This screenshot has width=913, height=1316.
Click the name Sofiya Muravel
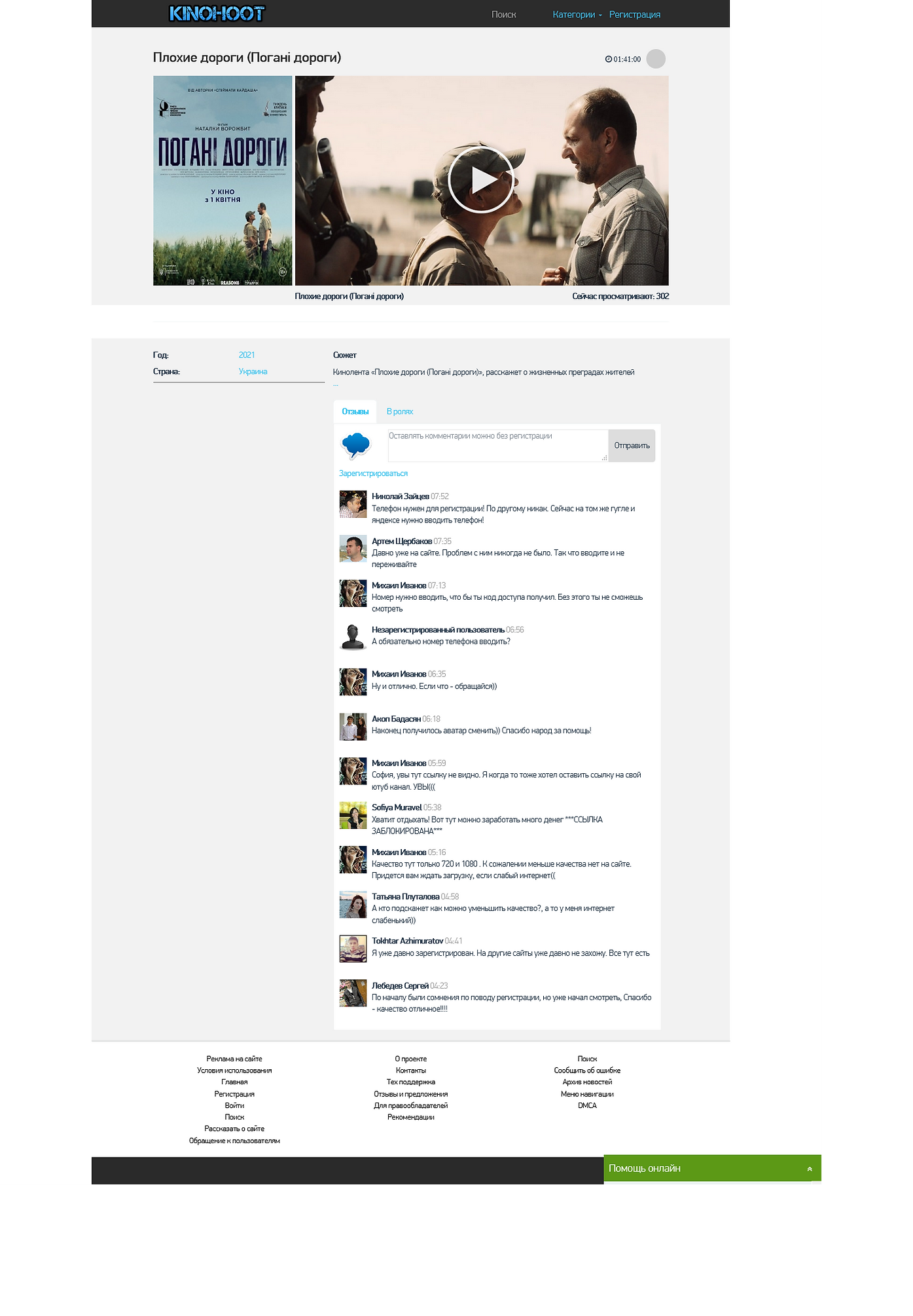(x=397, y=807)
